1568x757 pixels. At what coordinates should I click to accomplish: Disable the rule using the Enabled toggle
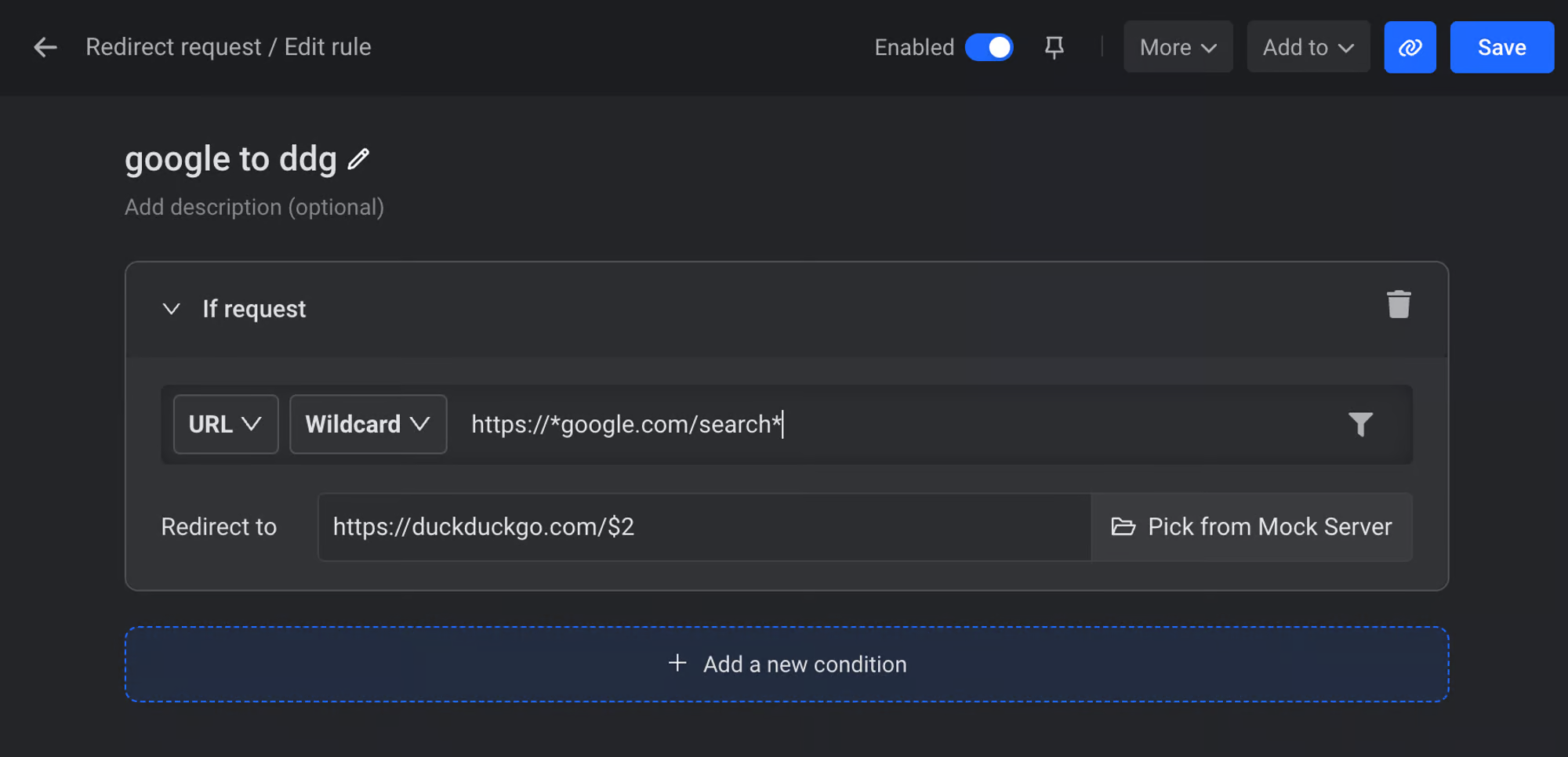pyautogui.click(x=989, y=47)
